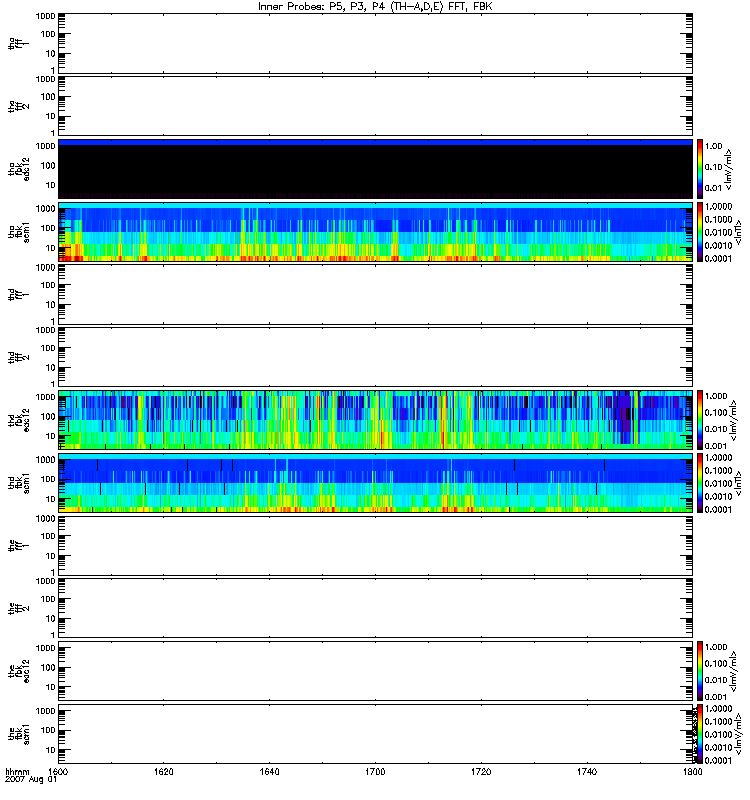This screenshot has width=750, height=800.
Task: Click the 'tha fbk edc12' panel label
Action: click(18, 169)
